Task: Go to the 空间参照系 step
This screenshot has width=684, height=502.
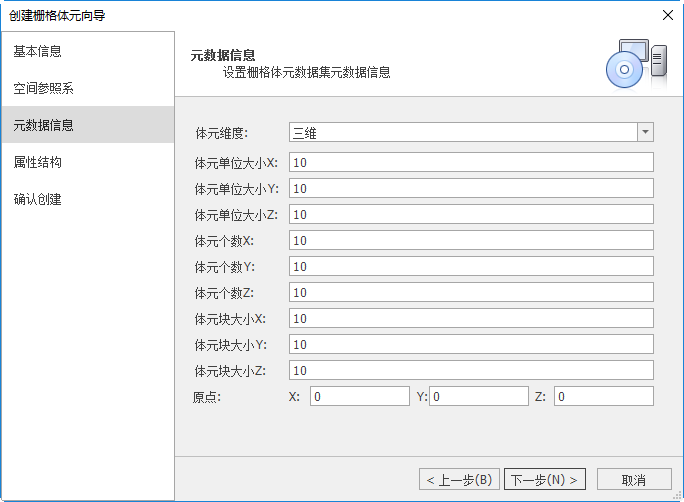Action: click(x=87, y=88)
